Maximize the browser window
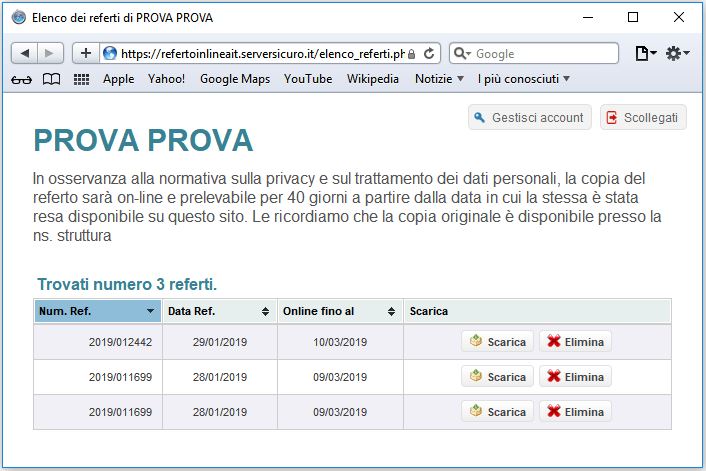The width and height of the screenshot is (706, 471). tap(633, 18)
